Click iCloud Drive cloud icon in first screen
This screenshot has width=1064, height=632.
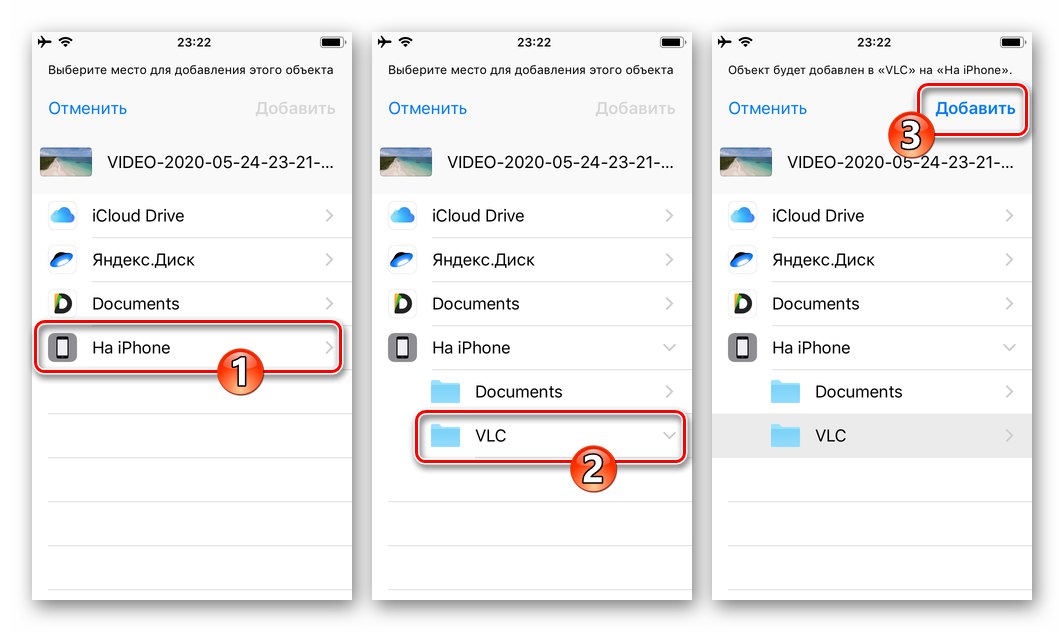tap(62, 216)
